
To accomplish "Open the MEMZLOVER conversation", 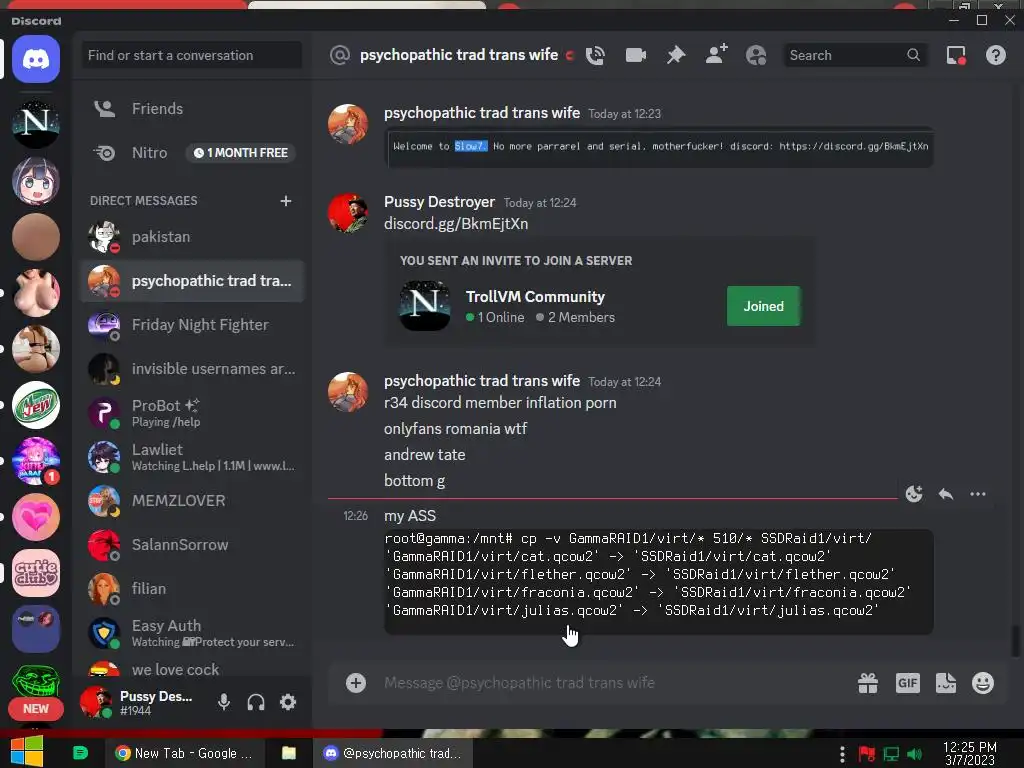I will tap(192, 501).
